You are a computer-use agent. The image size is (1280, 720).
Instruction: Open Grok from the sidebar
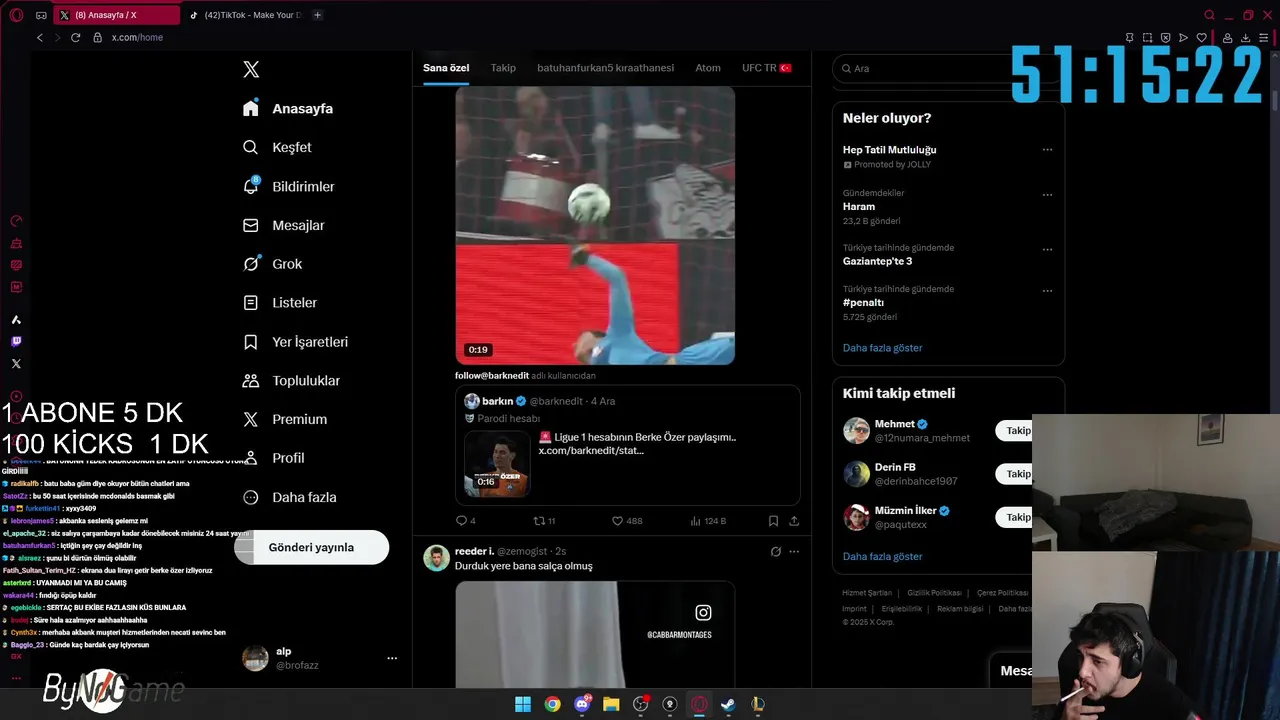(272, 264)
